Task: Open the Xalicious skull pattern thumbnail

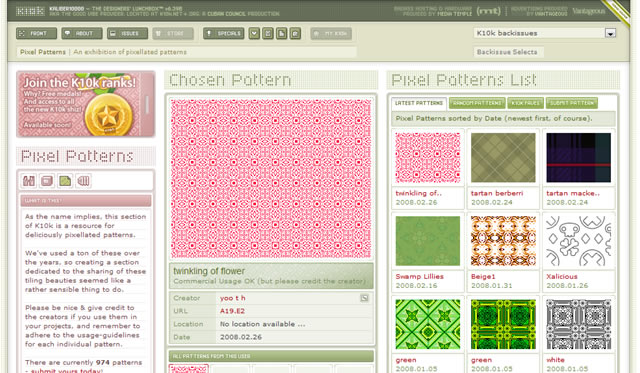Action: click(579, 241)
